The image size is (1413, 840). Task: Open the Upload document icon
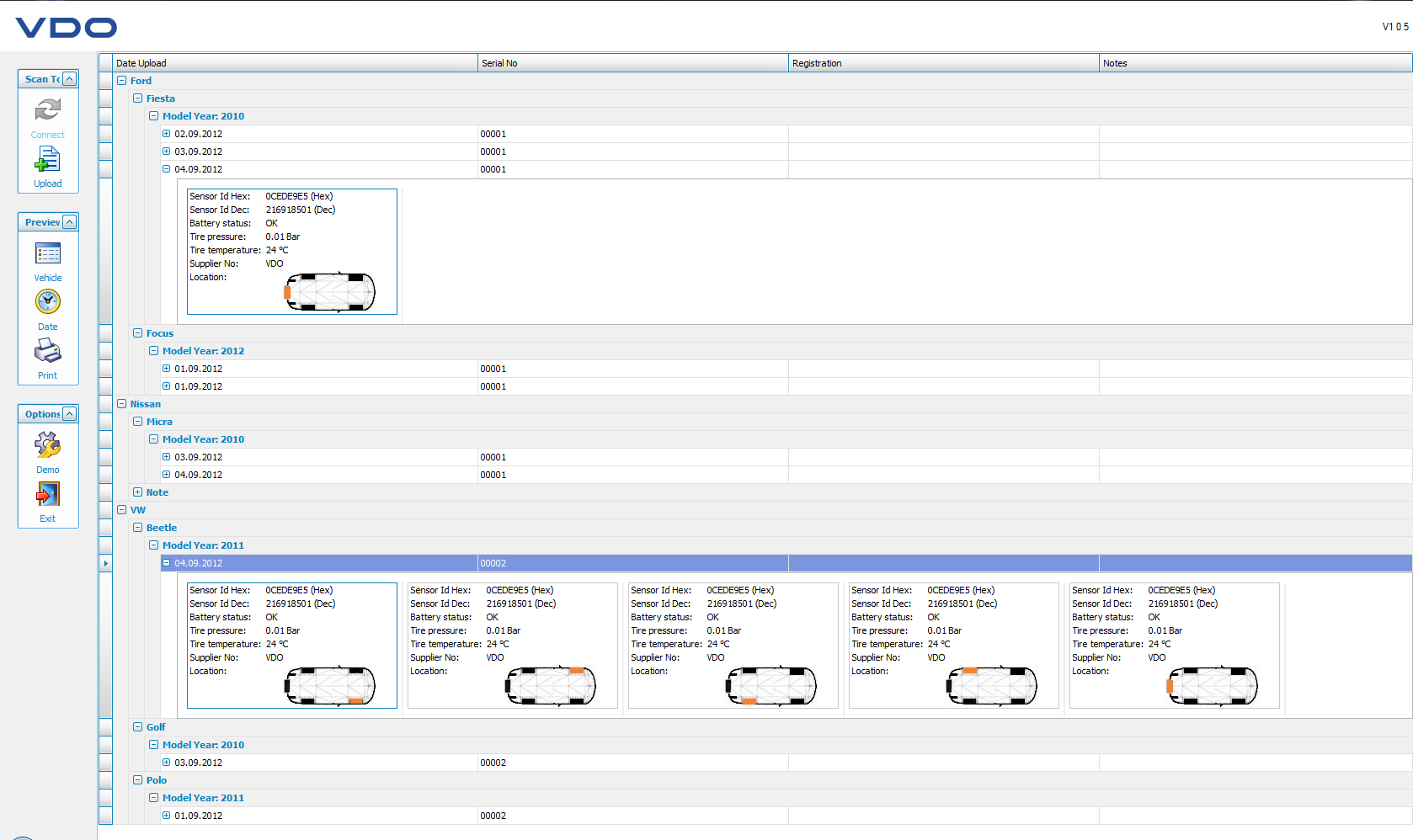(x=47, y=159)
